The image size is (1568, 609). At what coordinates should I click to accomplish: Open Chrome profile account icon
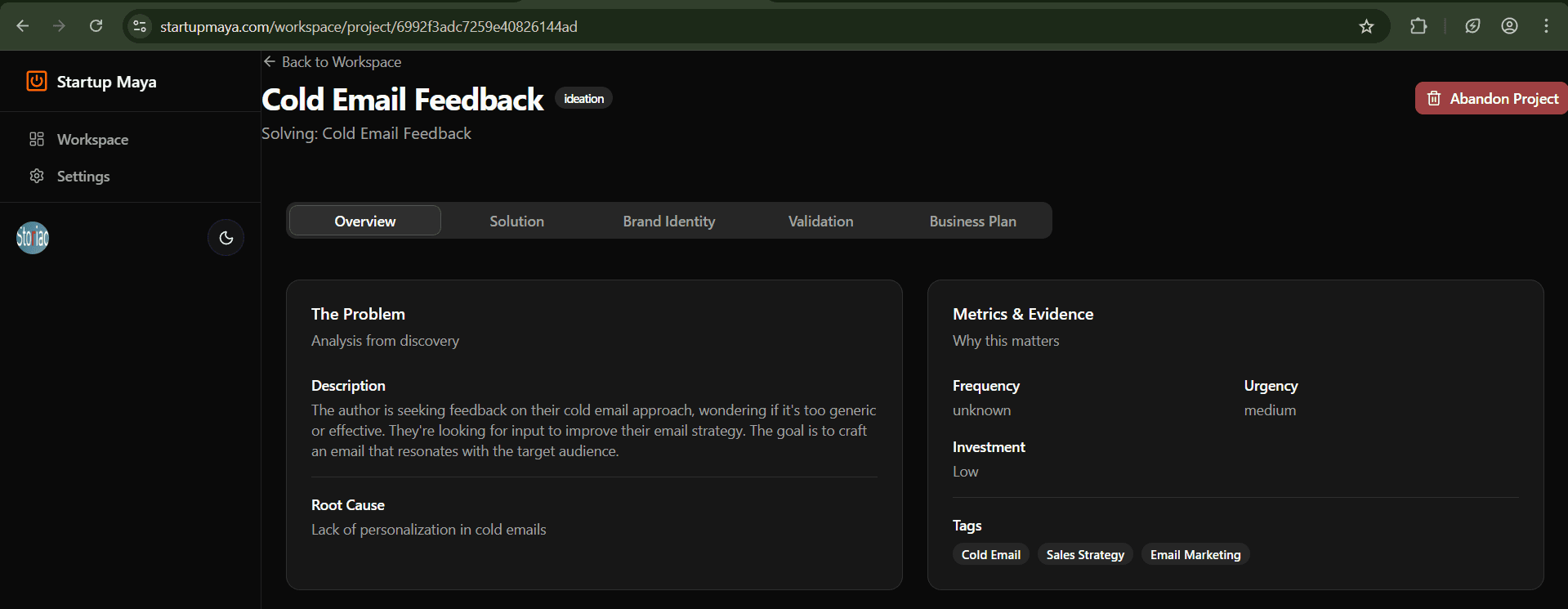coord(1509,26)
